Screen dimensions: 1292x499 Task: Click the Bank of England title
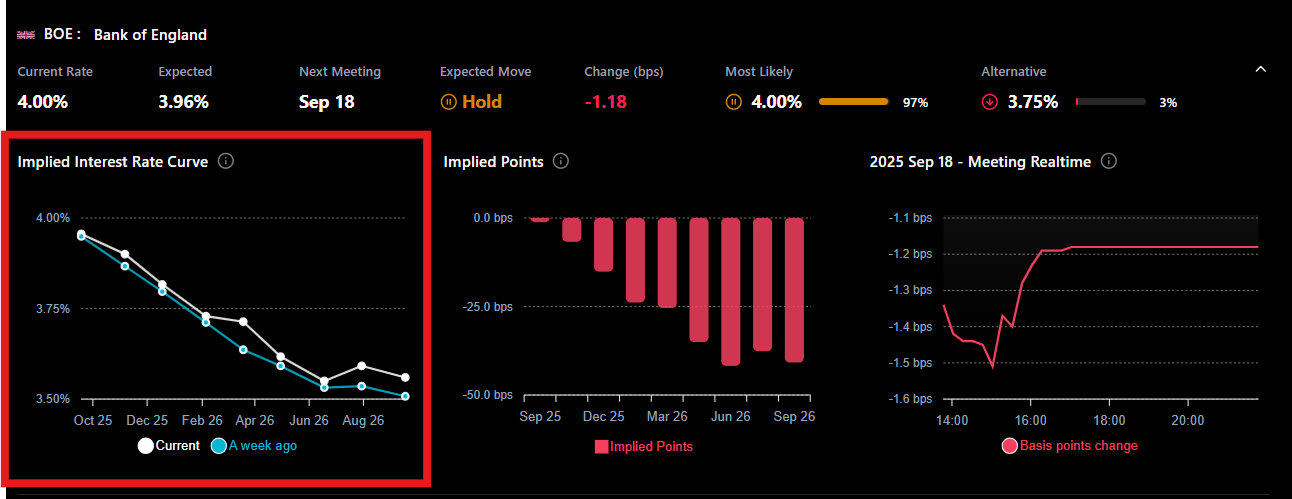tap(150, 35)
